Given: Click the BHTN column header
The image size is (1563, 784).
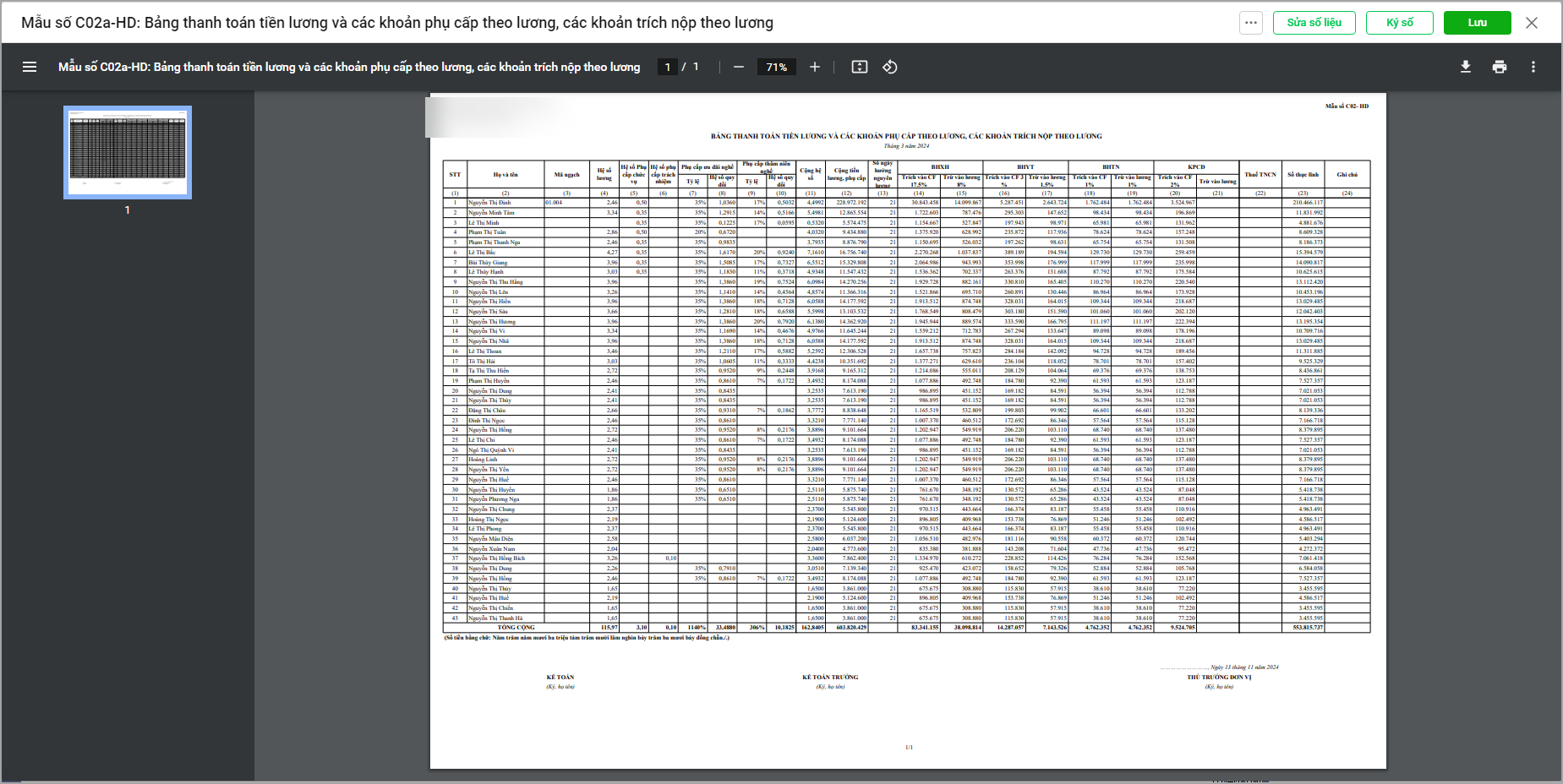Looking at the screenshot, I should pos(1111,167).
